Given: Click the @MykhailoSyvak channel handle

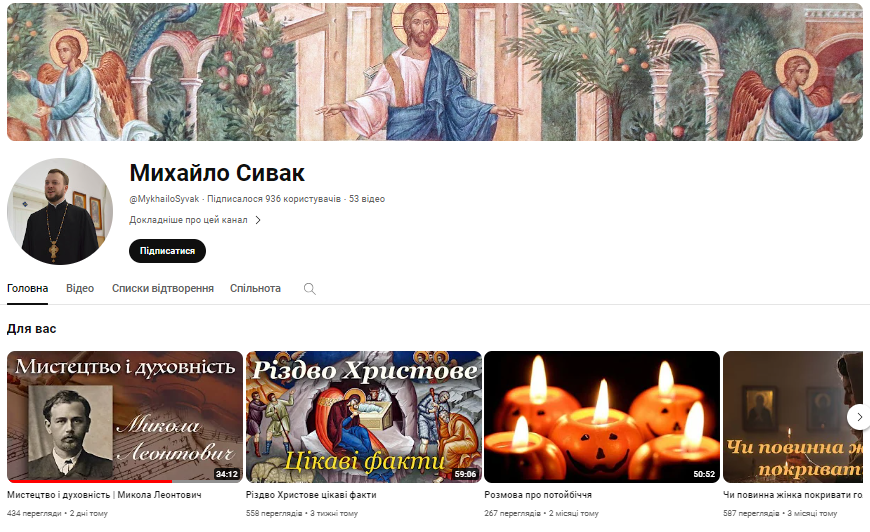Looking at the screenshot, I should 164,199.
